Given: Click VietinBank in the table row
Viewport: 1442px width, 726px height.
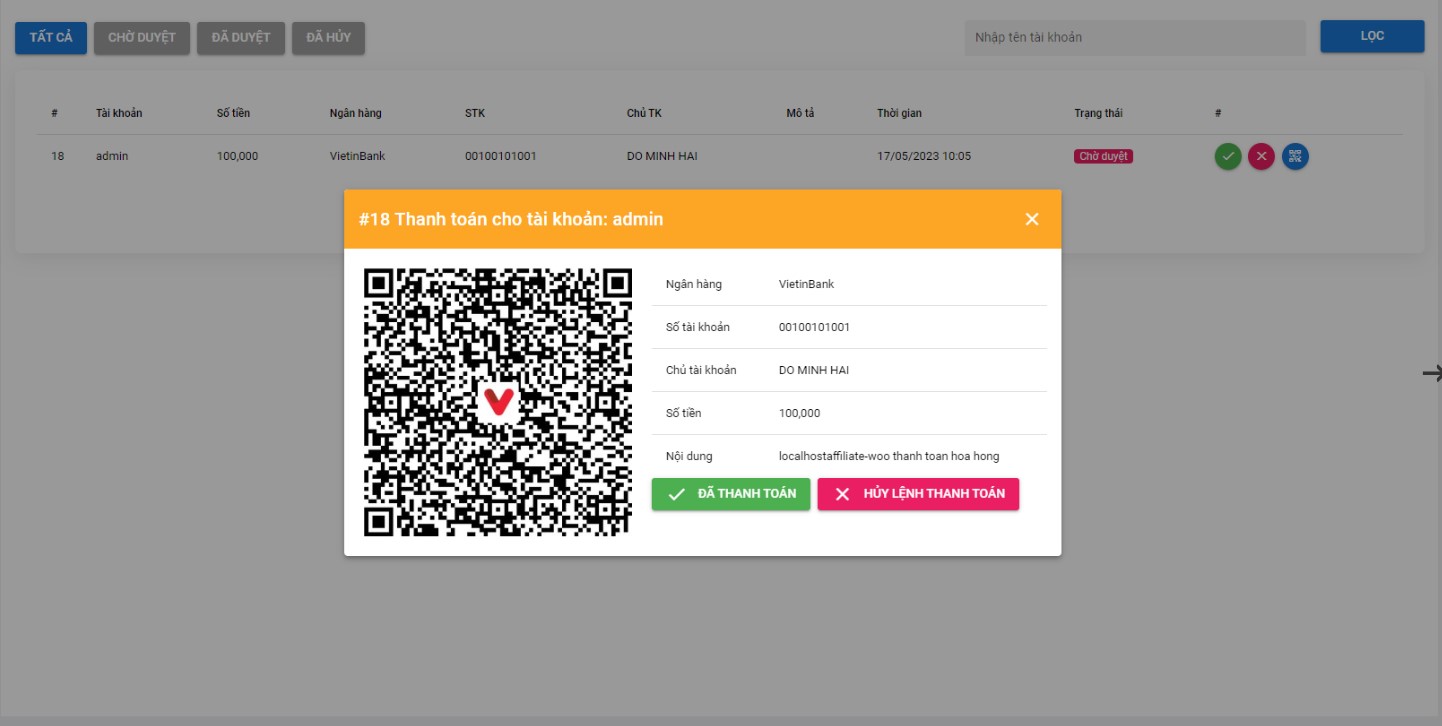Looking at the screenshot, I should click(357, 156).
